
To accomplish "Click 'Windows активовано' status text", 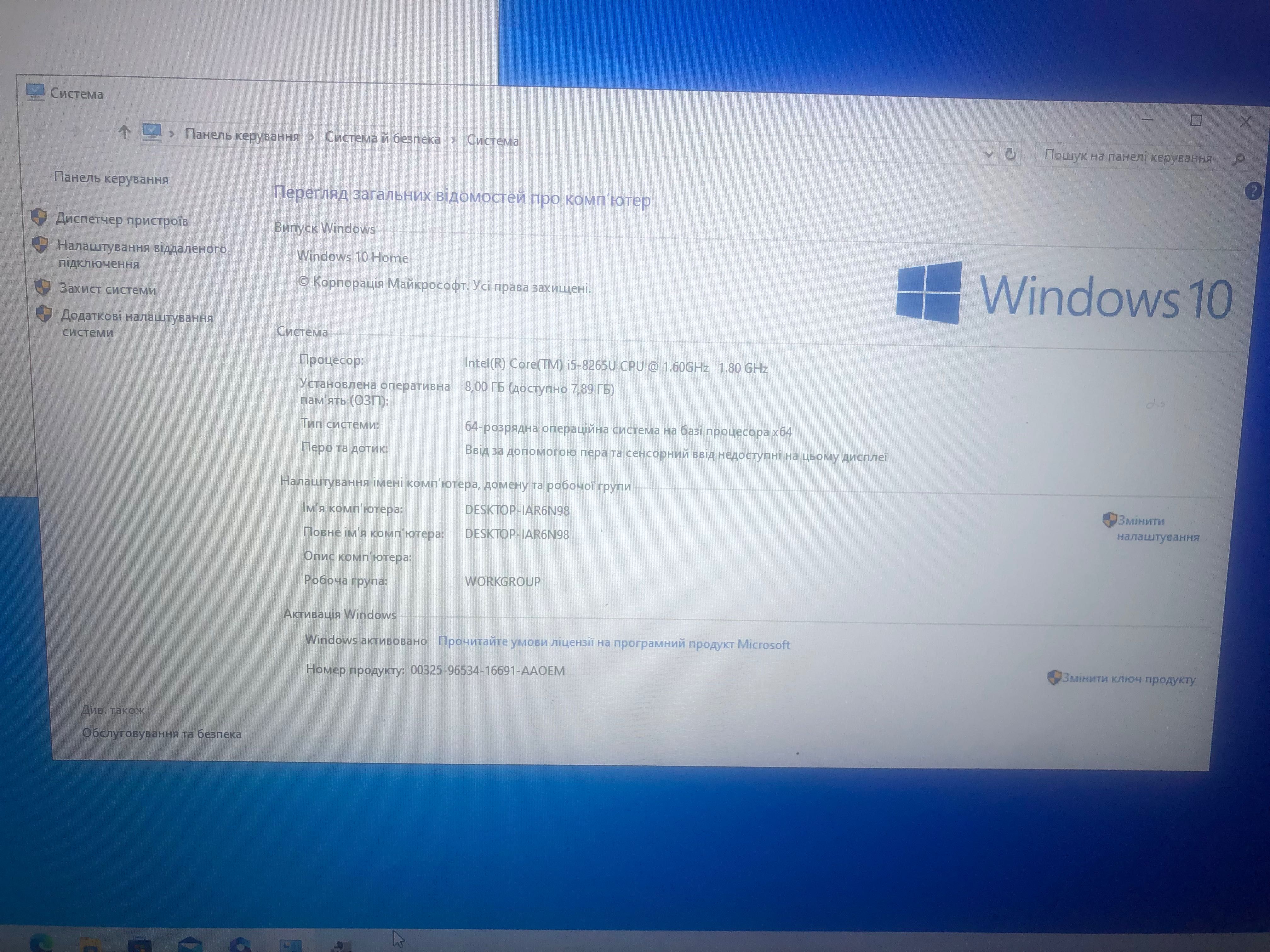I will point(366,640).
